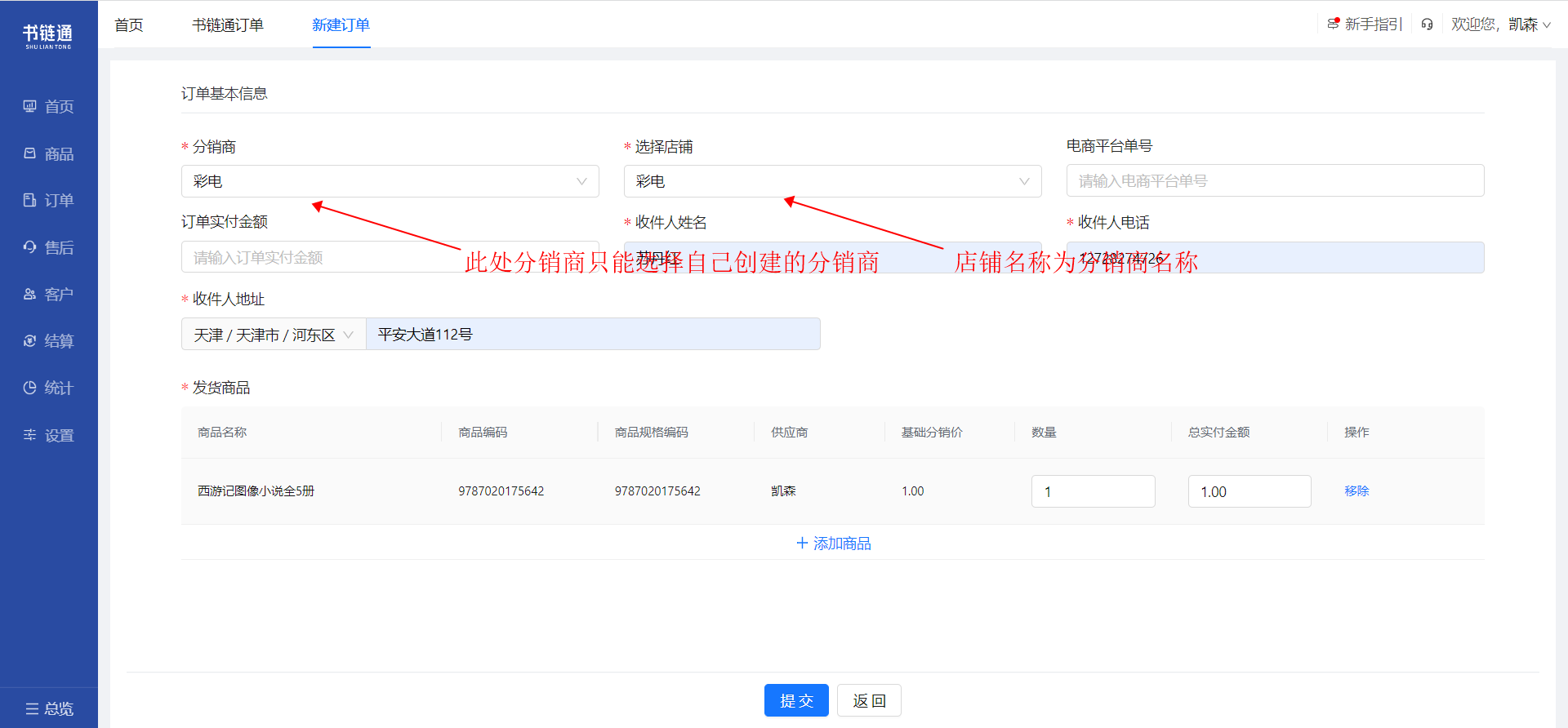Viewport: 1568px width, 728px height.
Task: Click the 商品名称 column header
Action: click(x=222, y=432)
